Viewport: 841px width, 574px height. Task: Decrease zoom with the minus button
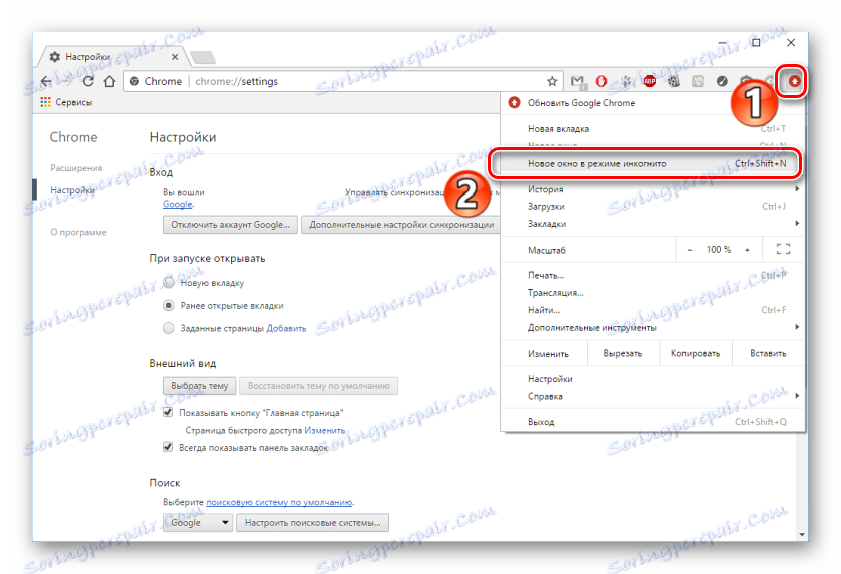click(690, 250)
